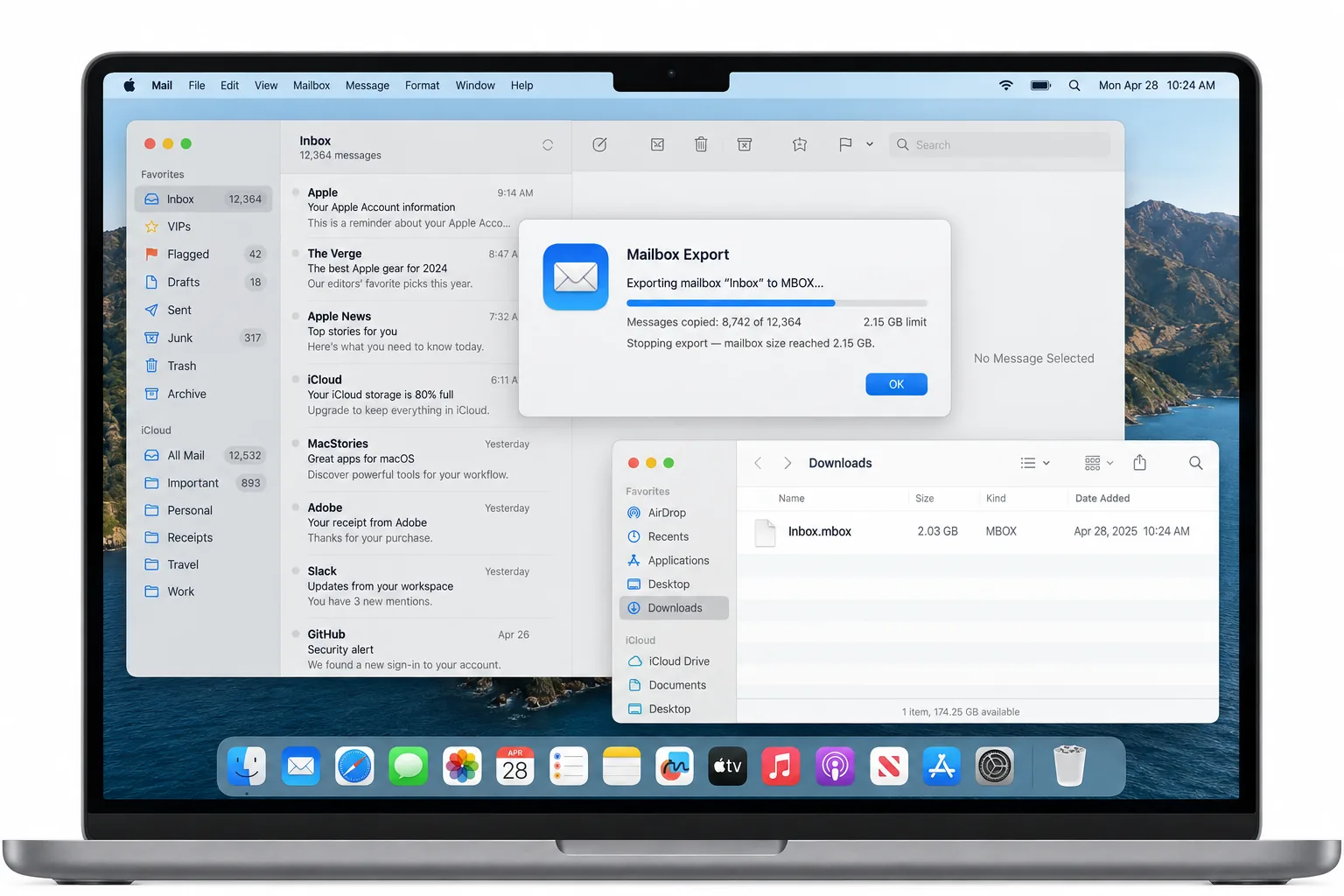Screen dimensions: 1344x896
Task: Select Downloads in Finder sidebar
Action: click(674, 608)
